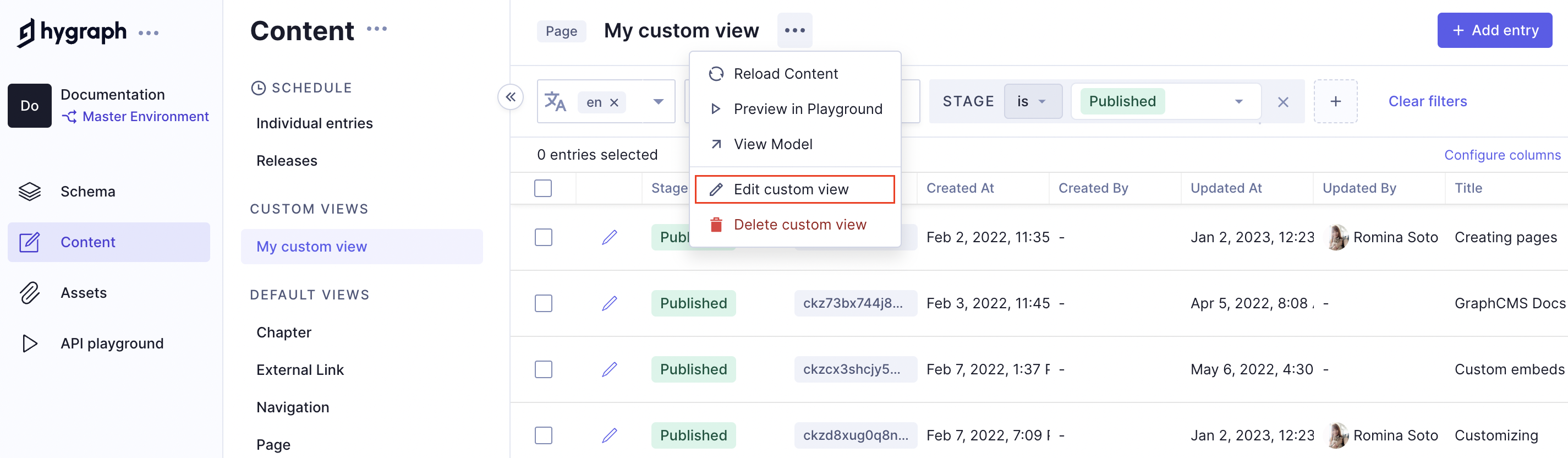Open the Published stage value dropdown
1568x458 pixels.
1238,102
